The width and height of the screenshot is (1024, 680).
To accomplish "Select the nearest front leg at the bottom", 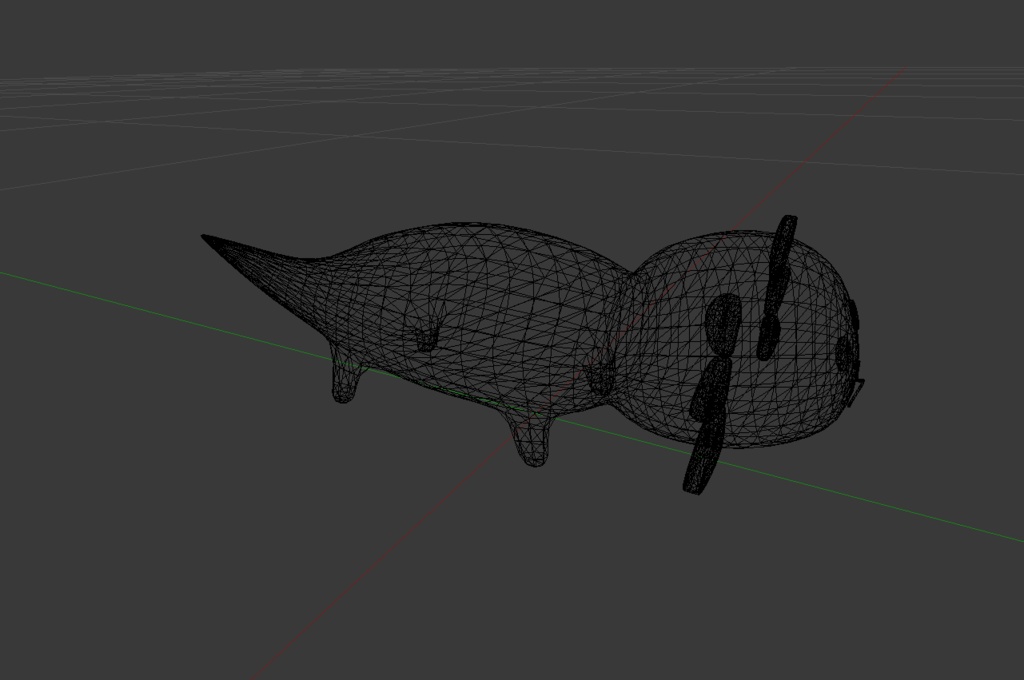I will tap(532, 443).
